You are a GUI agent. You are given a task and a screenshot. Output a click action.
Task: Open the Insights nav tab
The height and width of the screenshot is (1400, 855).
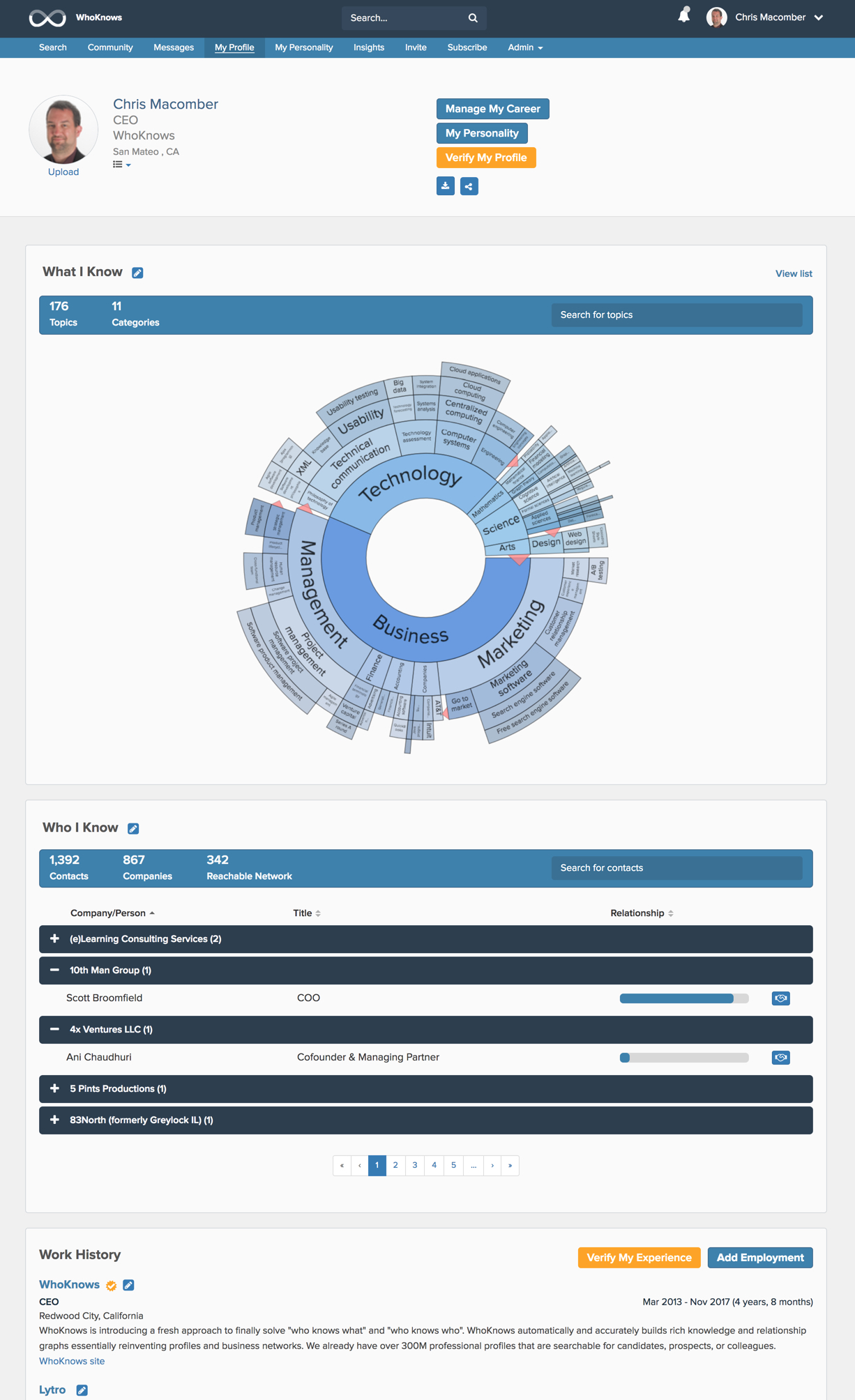pyautogui.click(x=369, y=47)
